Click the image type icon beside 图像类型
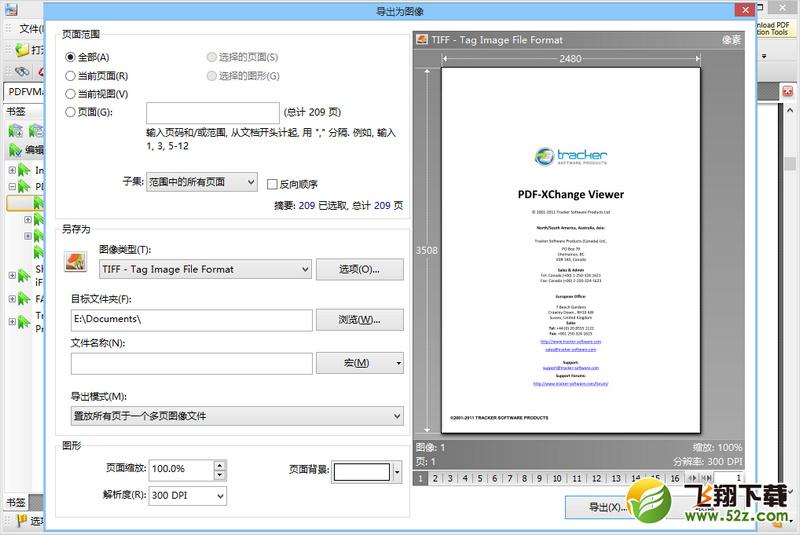Viewport: 800px width, 535px height. point(76,262)
